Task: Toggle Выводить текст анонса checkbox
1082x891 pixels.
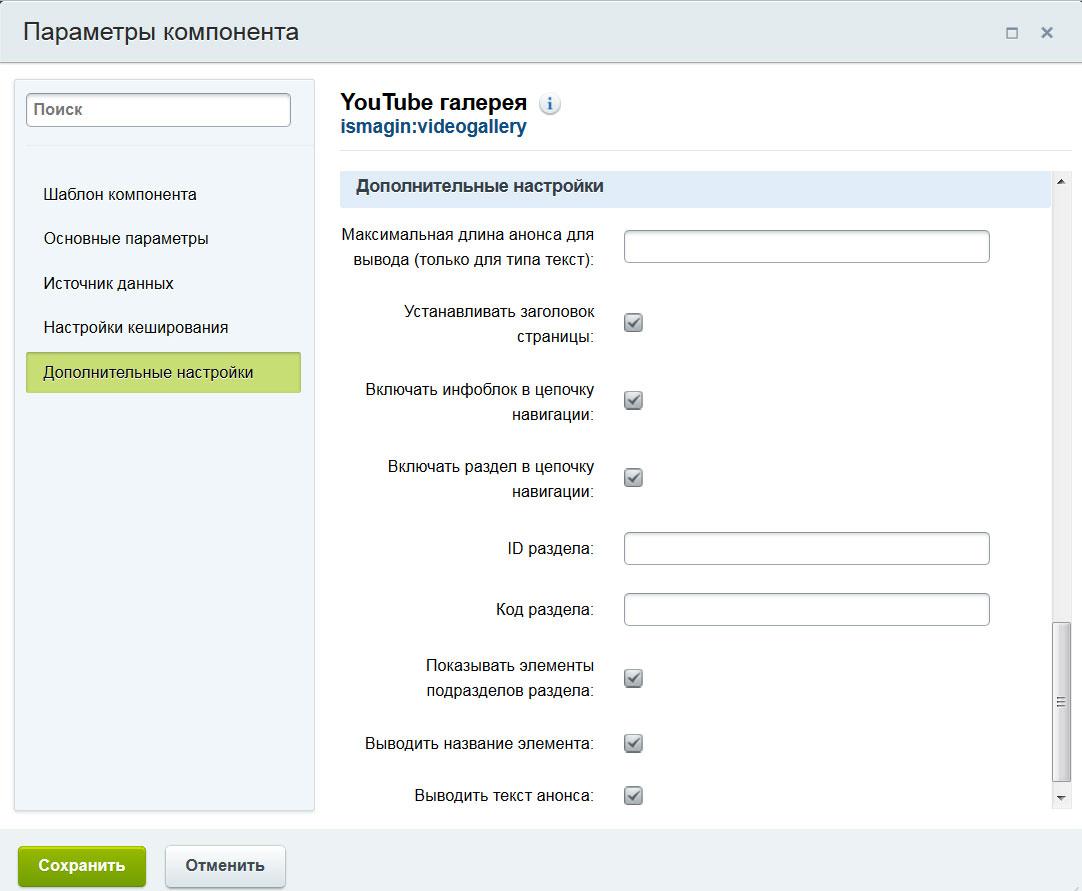Action: click(x=633, y=796)
